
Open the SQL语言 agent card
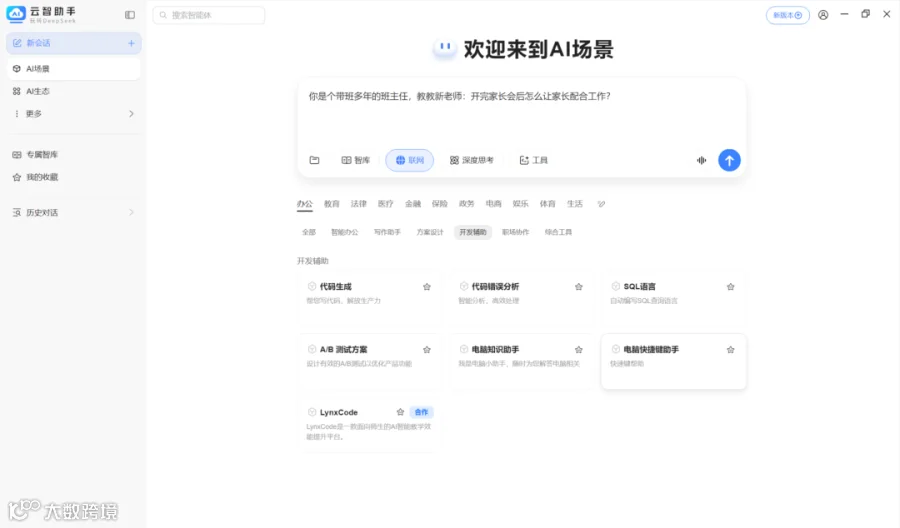click(673, 298)
